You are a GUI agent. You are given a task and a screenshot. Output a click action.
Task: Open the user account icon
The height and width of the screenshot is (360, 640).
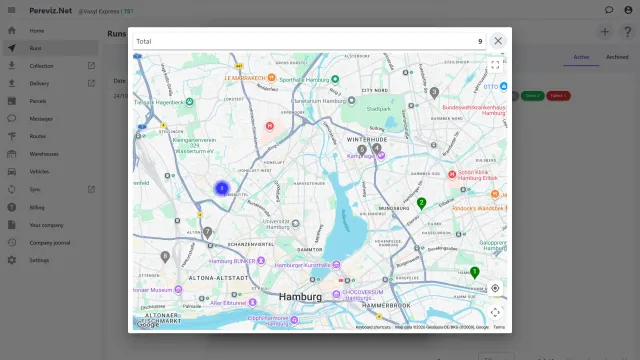(628, 10)
